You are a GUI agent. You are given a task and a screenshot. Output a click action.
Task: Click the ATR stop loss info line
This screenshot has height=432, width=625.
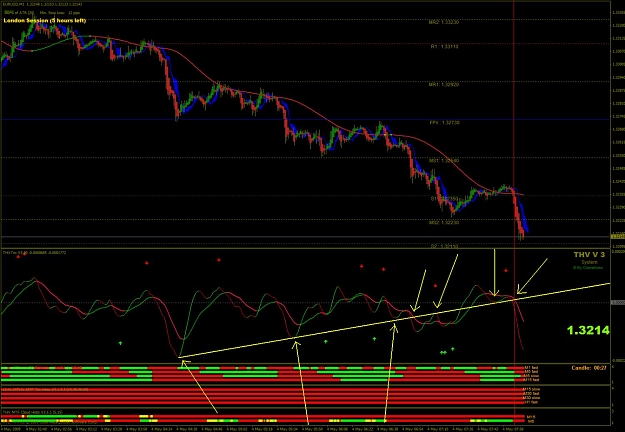coord(42,13)
